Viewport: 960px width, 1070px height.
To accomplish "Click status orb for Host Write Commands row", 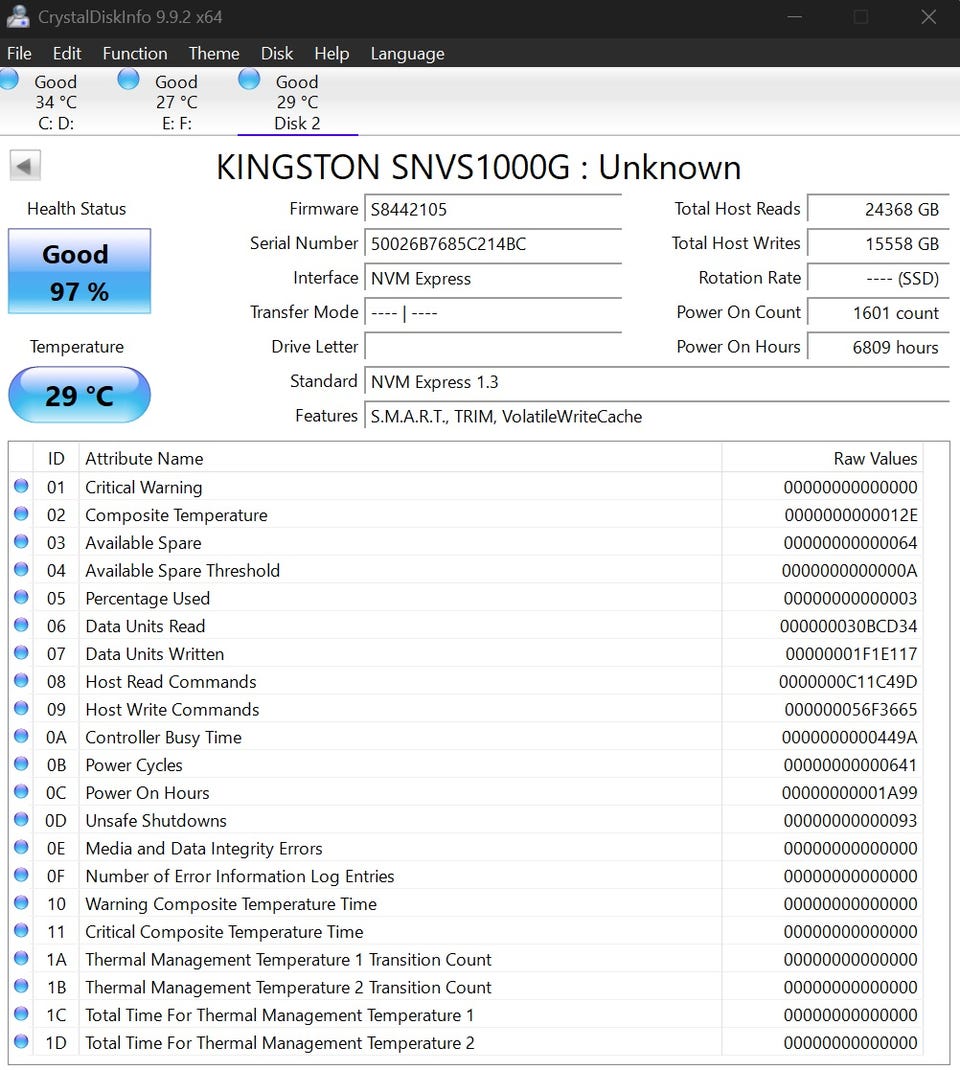I will pos(21,708).
